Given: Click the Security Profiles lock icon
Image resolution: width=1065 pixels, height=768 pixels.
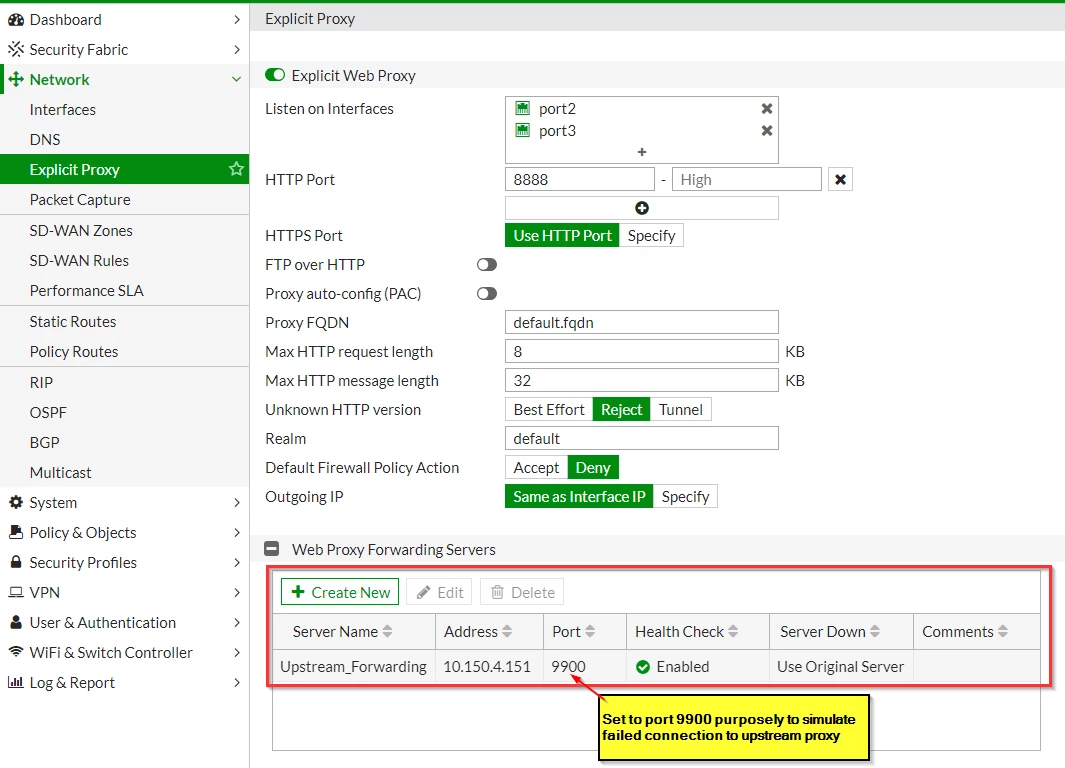Looking at the screenshot, I should click(16, 562).
